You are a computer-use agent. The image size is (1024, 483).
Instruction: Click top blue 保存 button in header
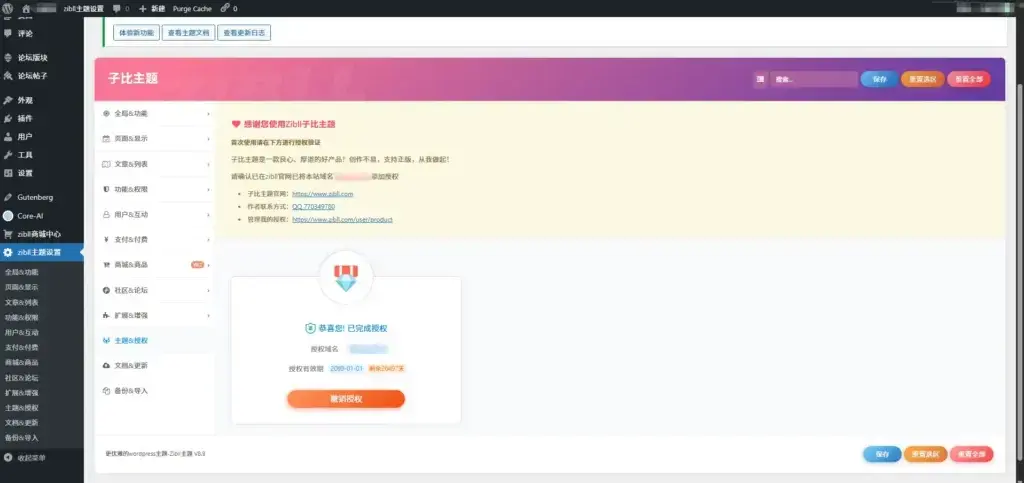tap(879, 79)
